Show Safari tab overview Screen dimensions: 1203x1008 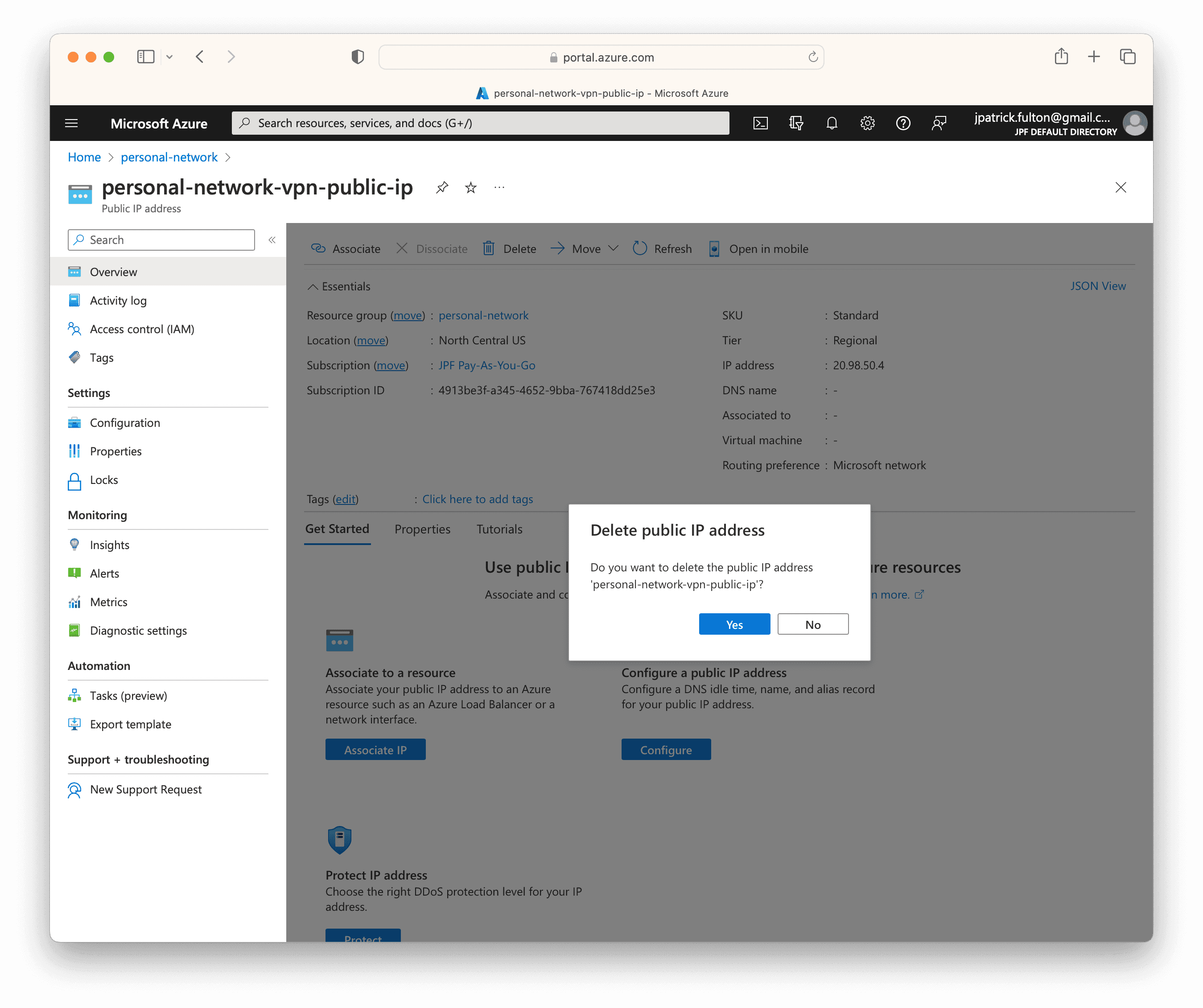click(x=1127, y=56)
